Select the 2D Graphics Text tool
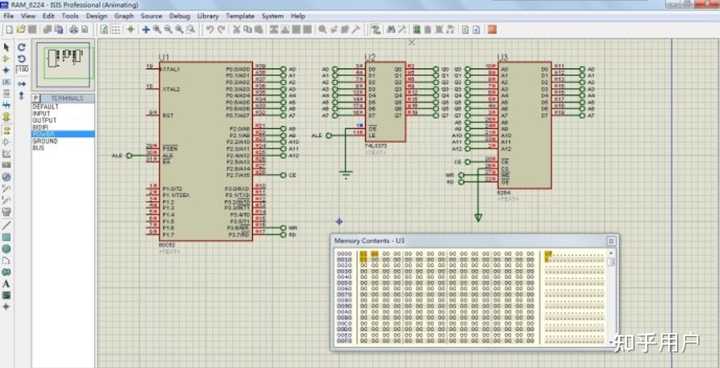720x368 pixels. 6,284
